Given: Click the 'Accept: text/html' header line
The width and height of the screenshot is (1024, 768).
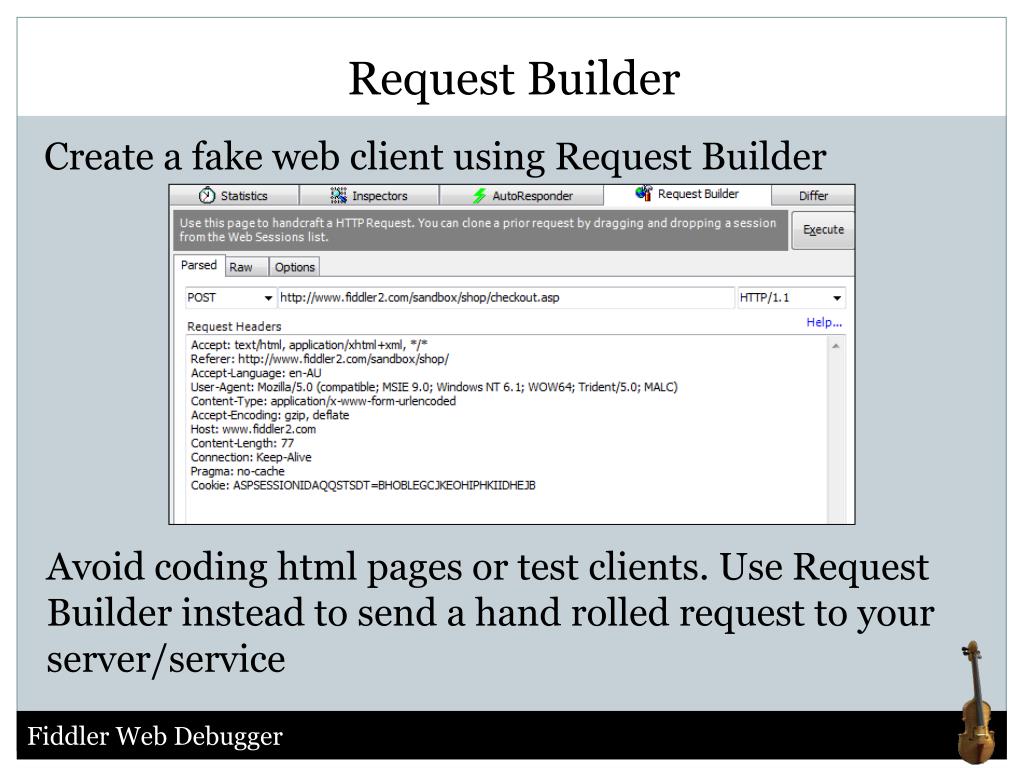Looking at the screenshot, I should click(309, 345).
